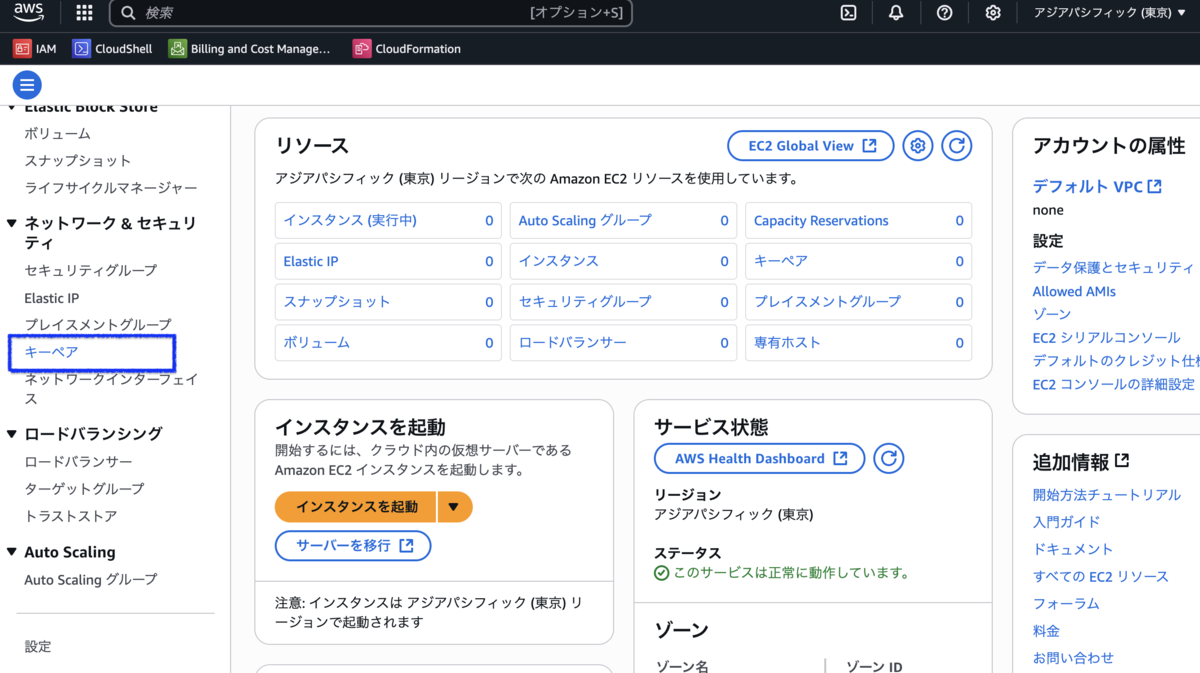Click the インスタンスを起動 orange button
This screenshot has height=673, width=1200.
pyautogui.click(x=356, y=507)
